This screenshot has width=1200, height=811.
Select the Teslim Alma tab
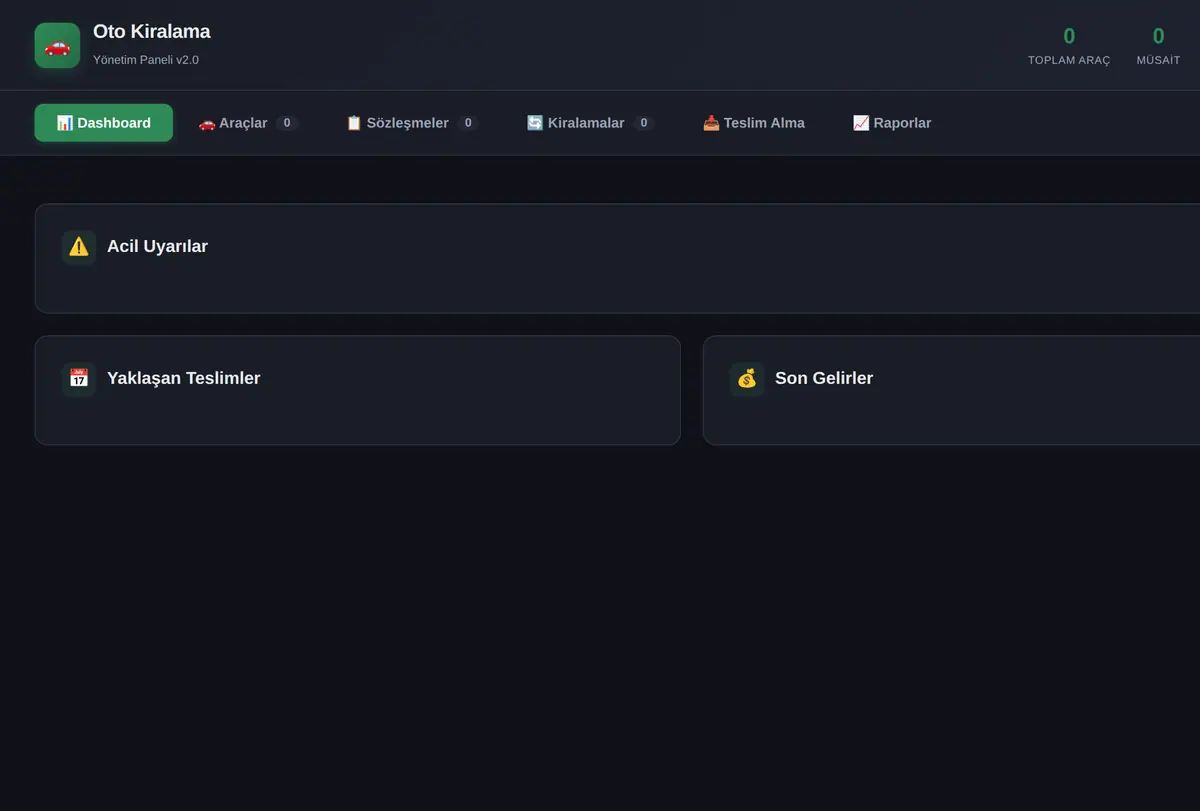pyautogui.click(x=754, y=123)
